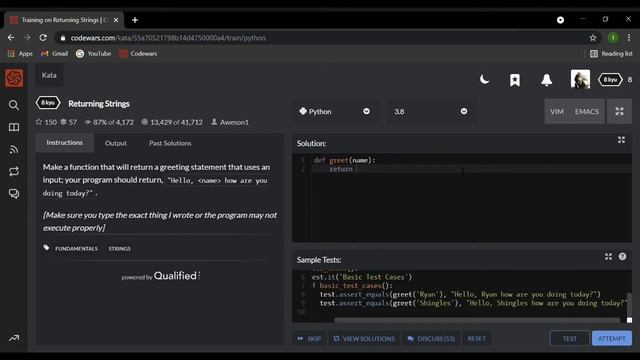Open the Kumite loop icon in sidebar
Screen dimensions: 640x360
(x=14, y=171)
